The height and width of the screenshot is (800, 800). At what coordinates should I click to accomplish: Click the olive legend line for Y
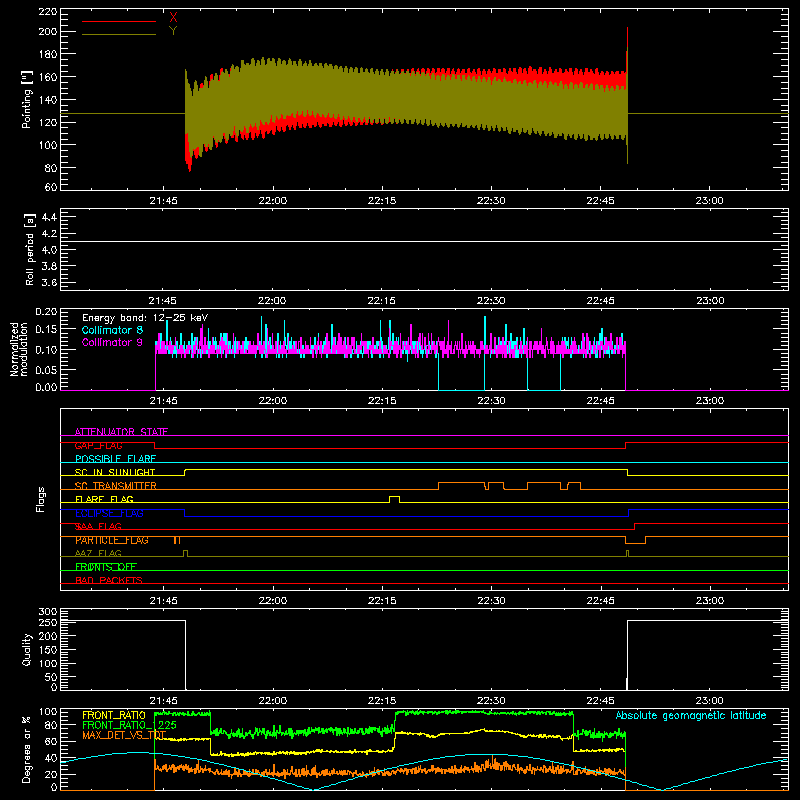click(x=119, y=34)
